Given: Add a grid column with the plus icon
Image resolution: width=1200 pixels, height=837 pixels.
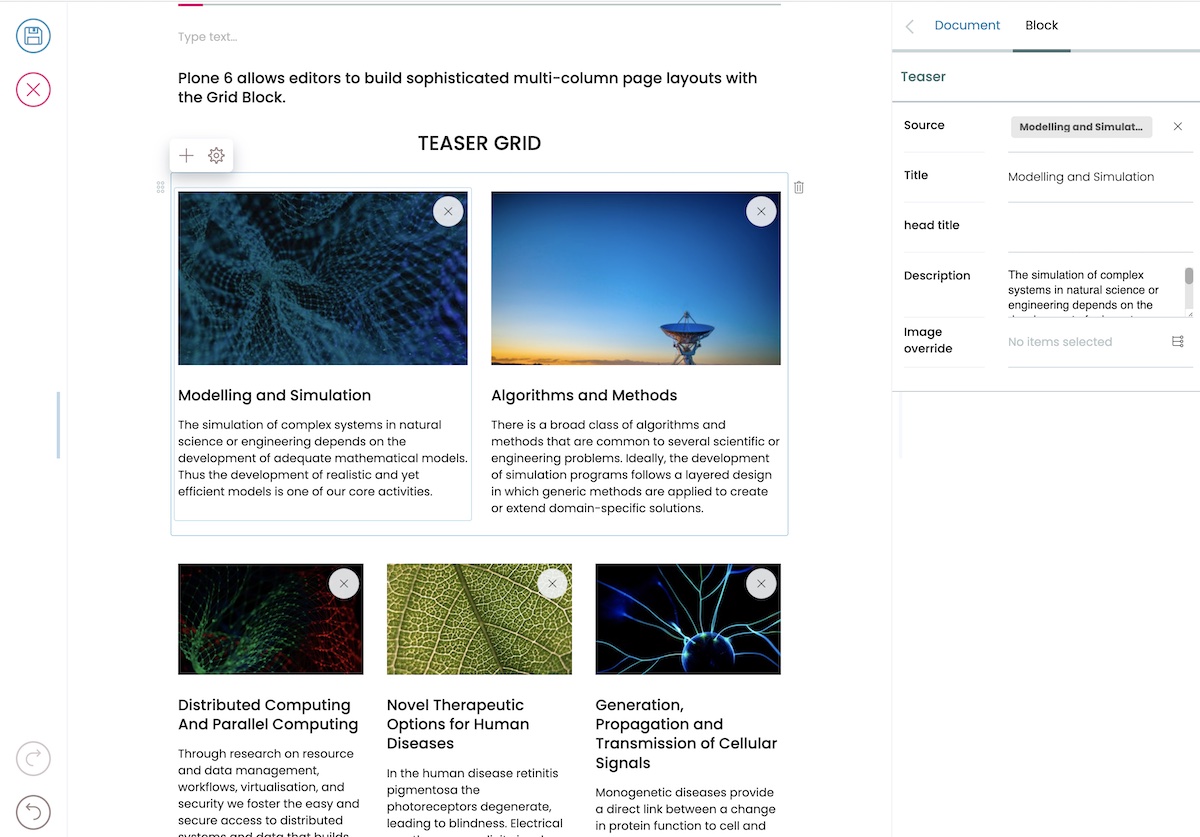Looking at the screenshot, I should 186,155.
